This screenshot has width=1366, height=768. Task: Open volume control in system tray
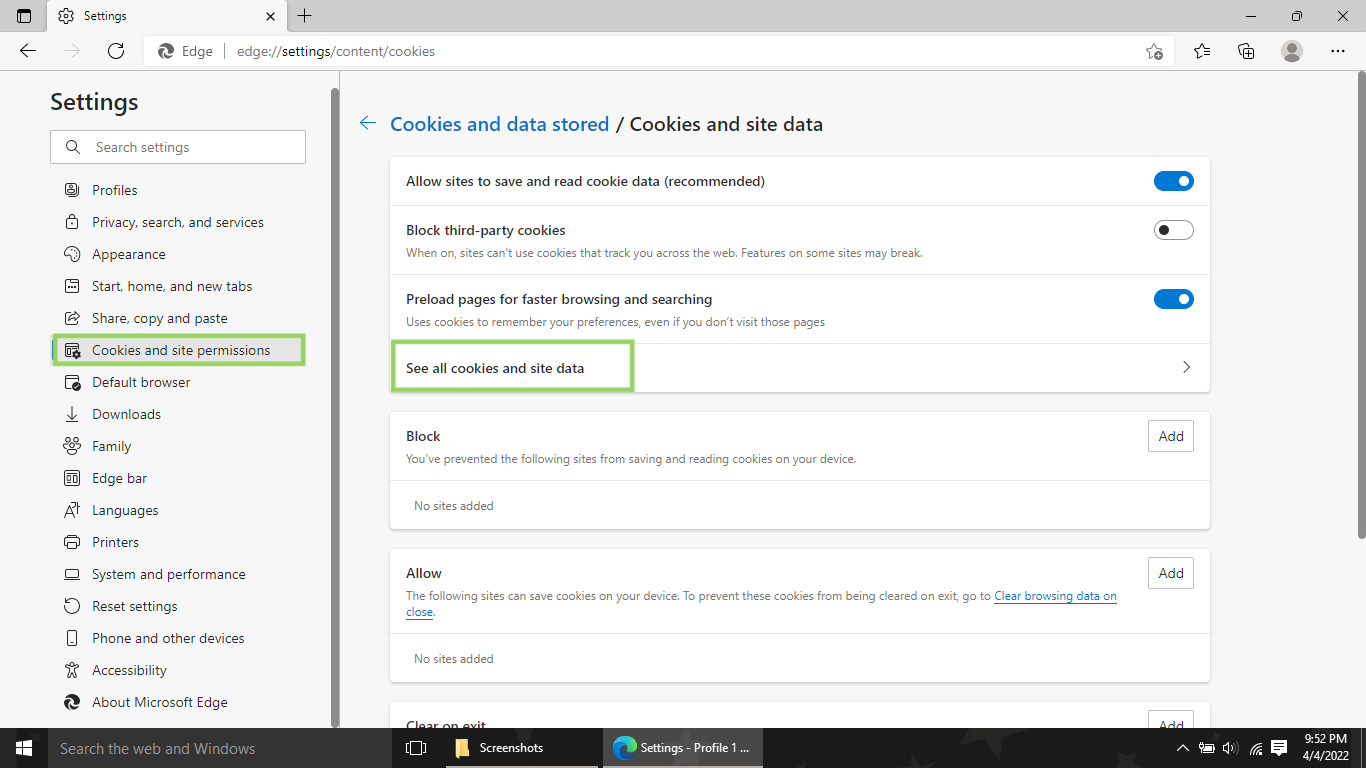click(x=1230, y=748)
